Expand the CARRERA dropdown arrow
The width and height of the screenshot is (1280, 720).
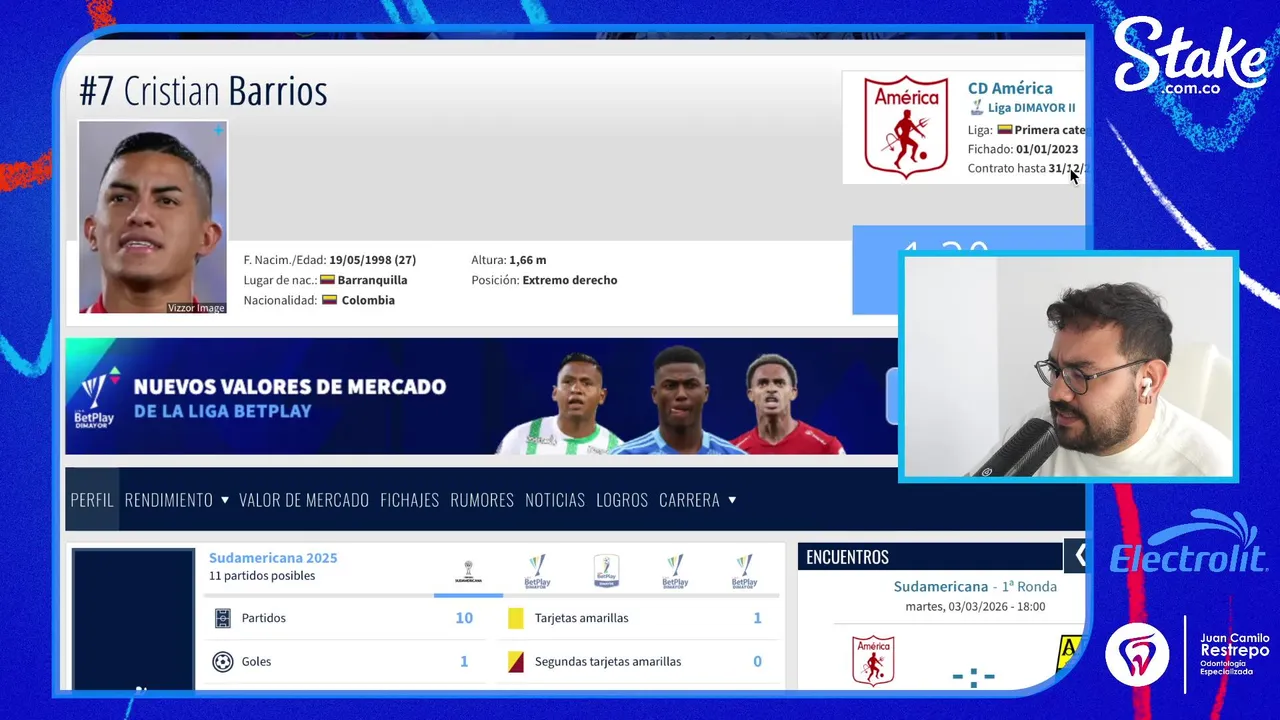click(x=732, y=500)
